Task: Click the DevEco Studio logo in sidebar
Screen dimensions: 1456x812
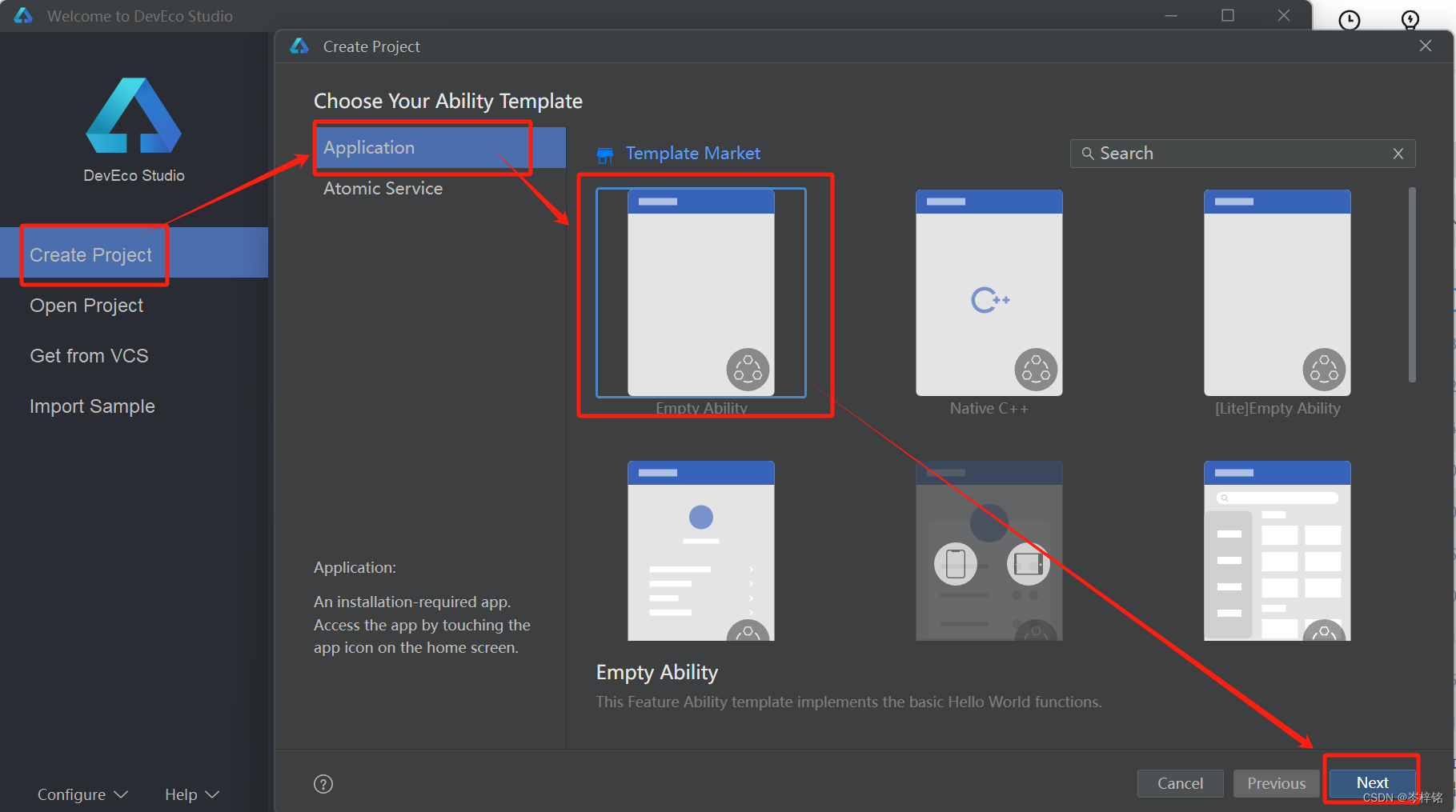Action: click(x=134, y=115)
